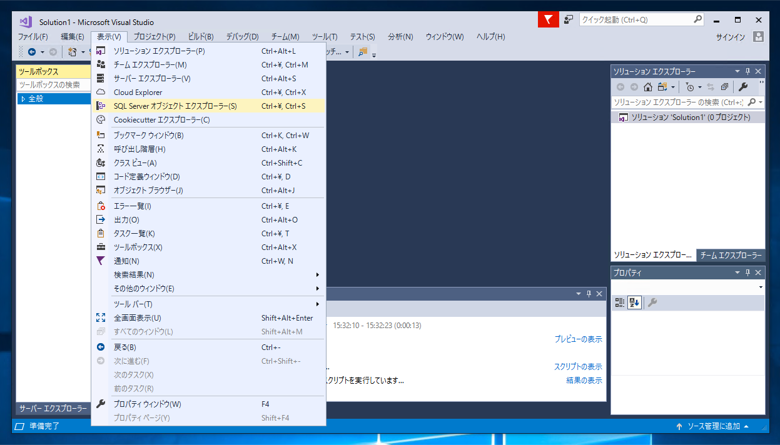Open 出力(O) window from menu

point(209,220)
